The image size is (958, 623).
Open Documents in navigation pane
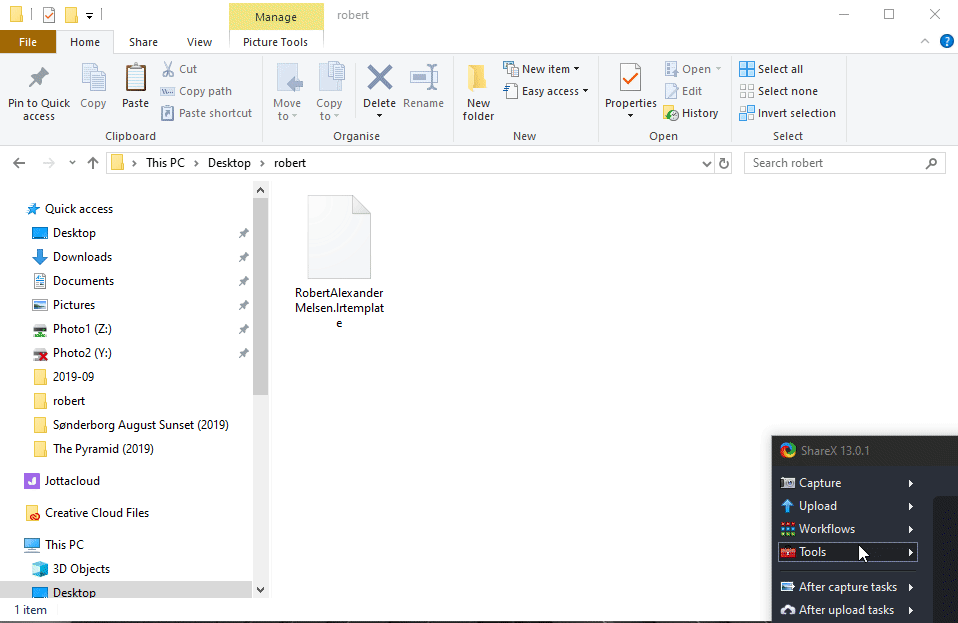click(x=83, y=281)
